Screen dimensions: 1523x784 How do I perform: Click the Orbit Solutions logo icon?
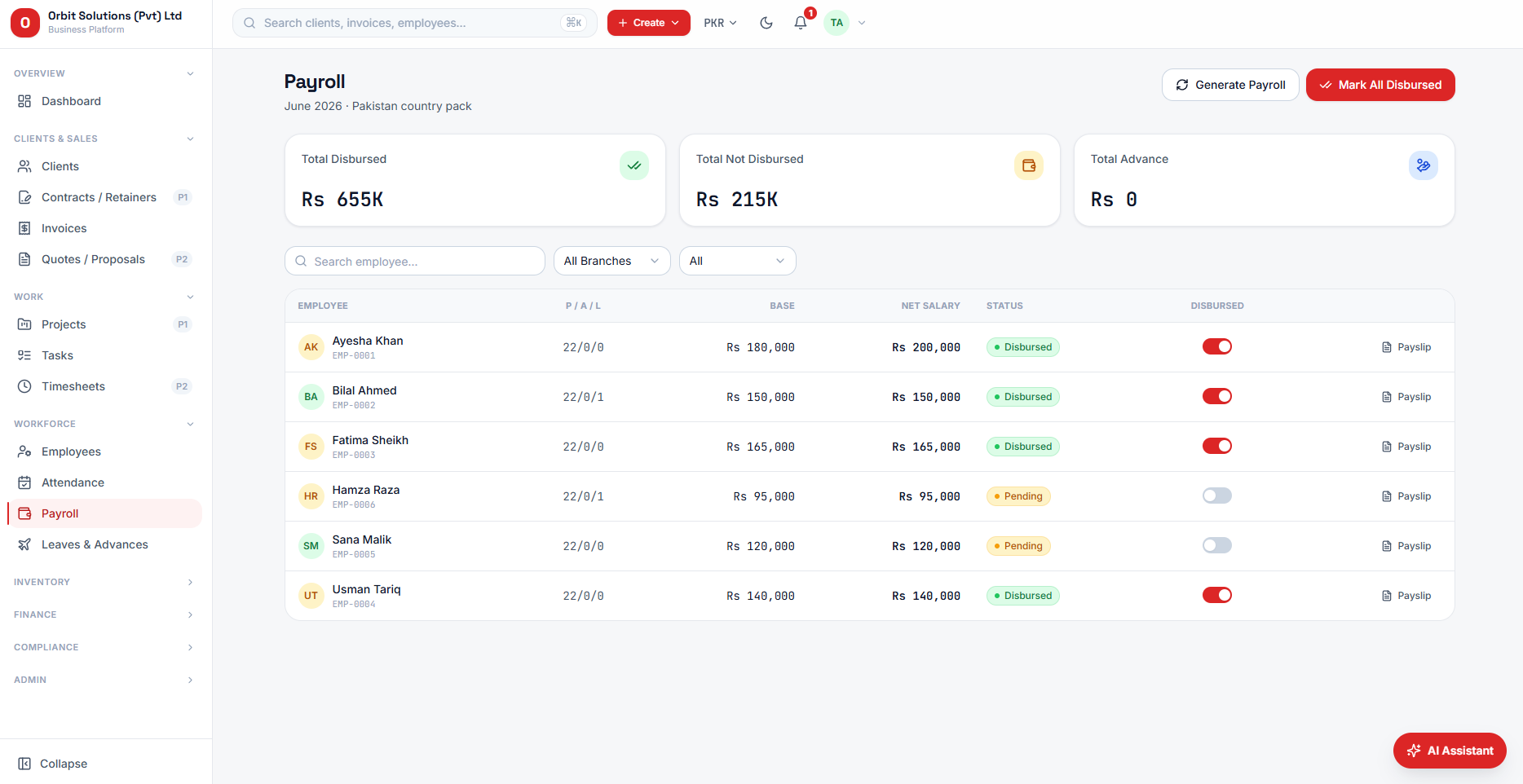(25, 23)
